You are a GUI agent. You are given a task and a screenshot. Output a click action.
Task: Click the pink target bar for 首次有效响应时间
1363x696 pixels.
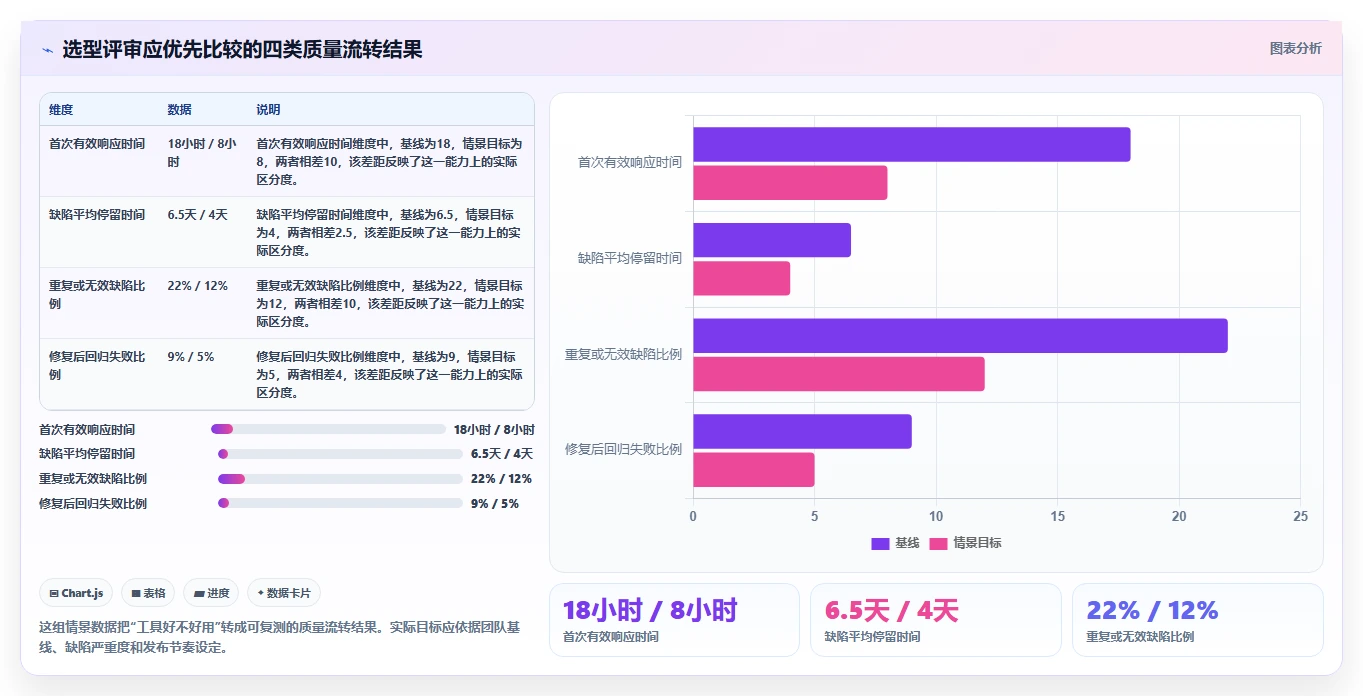790,183
